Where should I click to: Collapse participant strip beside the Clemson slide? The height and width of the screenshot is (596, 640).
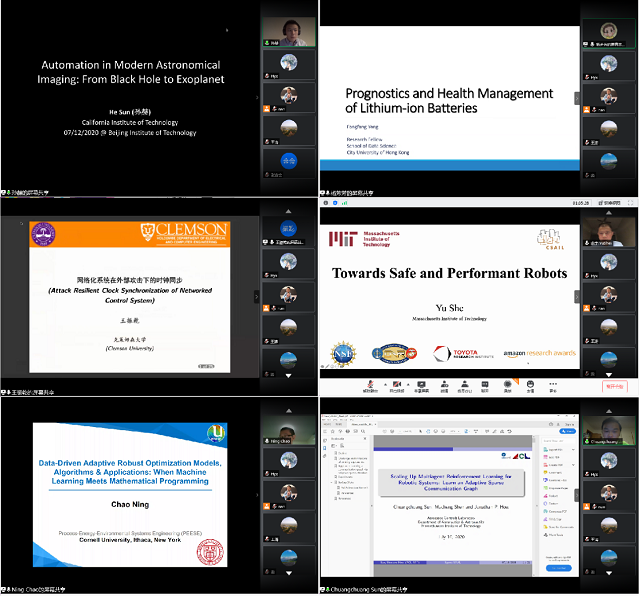click(256, 296)
